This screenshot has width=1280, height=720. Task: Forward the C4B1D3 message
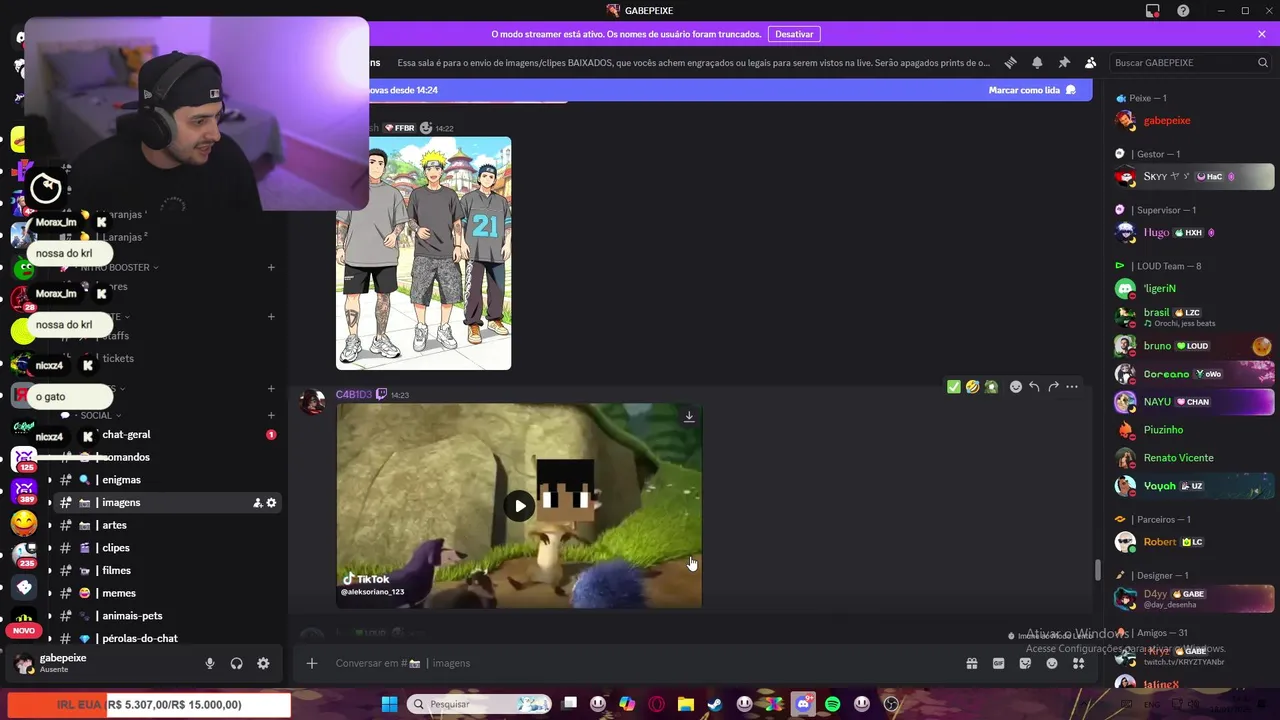1053,387
